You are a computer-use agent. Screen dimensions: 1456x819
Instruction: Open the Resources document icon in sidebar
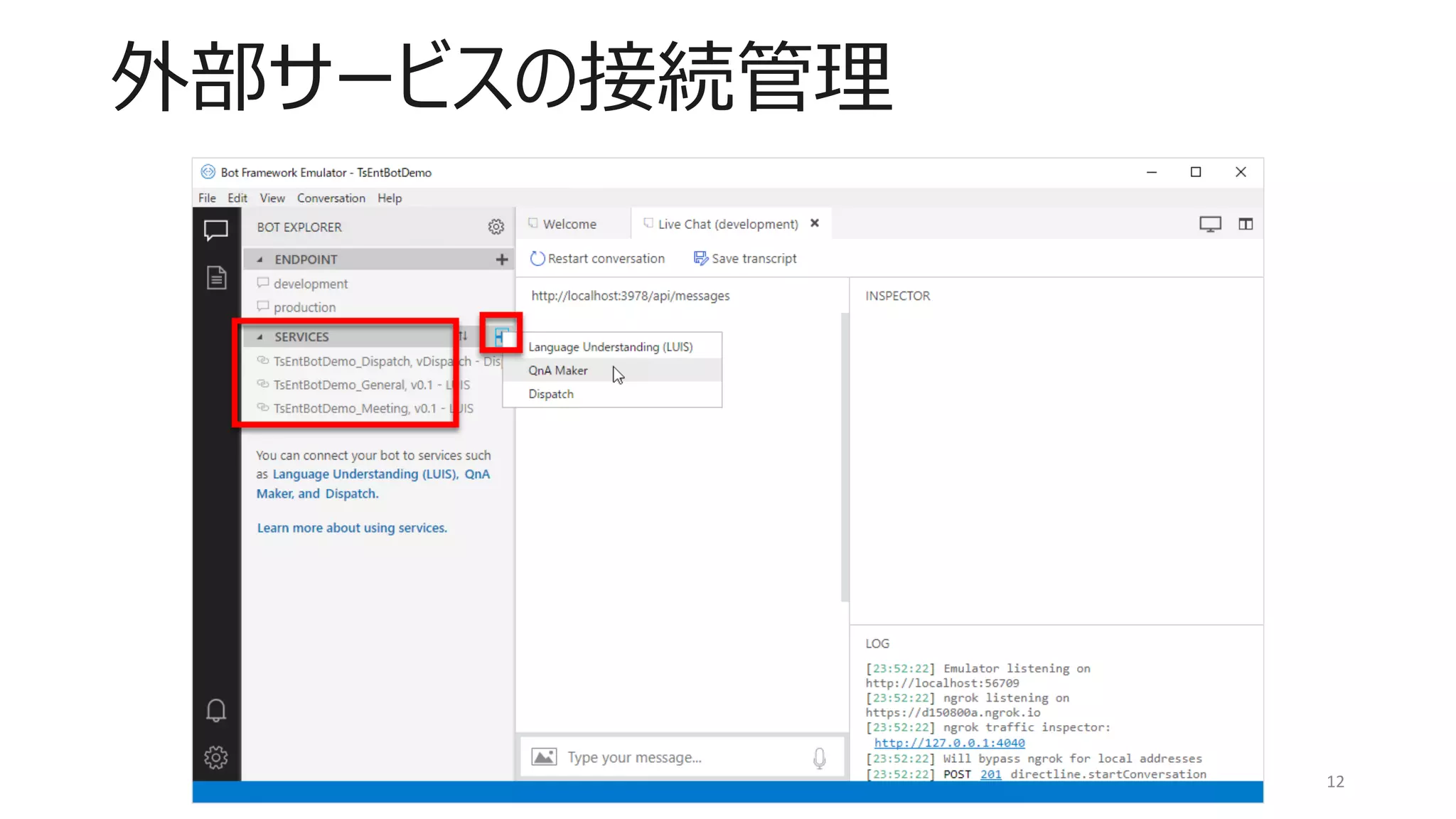[216, 277]
